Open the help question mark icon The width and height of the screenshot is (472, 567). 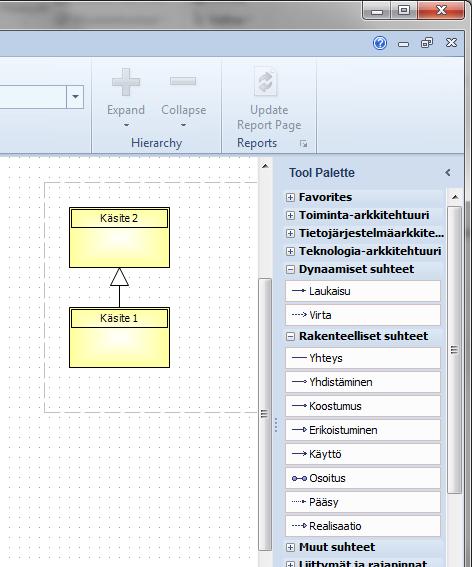click(x=380, y=43)
